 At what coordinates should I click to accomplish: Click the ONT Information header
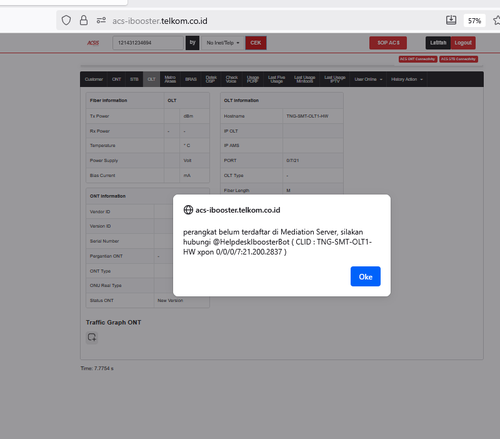(108, 196)
